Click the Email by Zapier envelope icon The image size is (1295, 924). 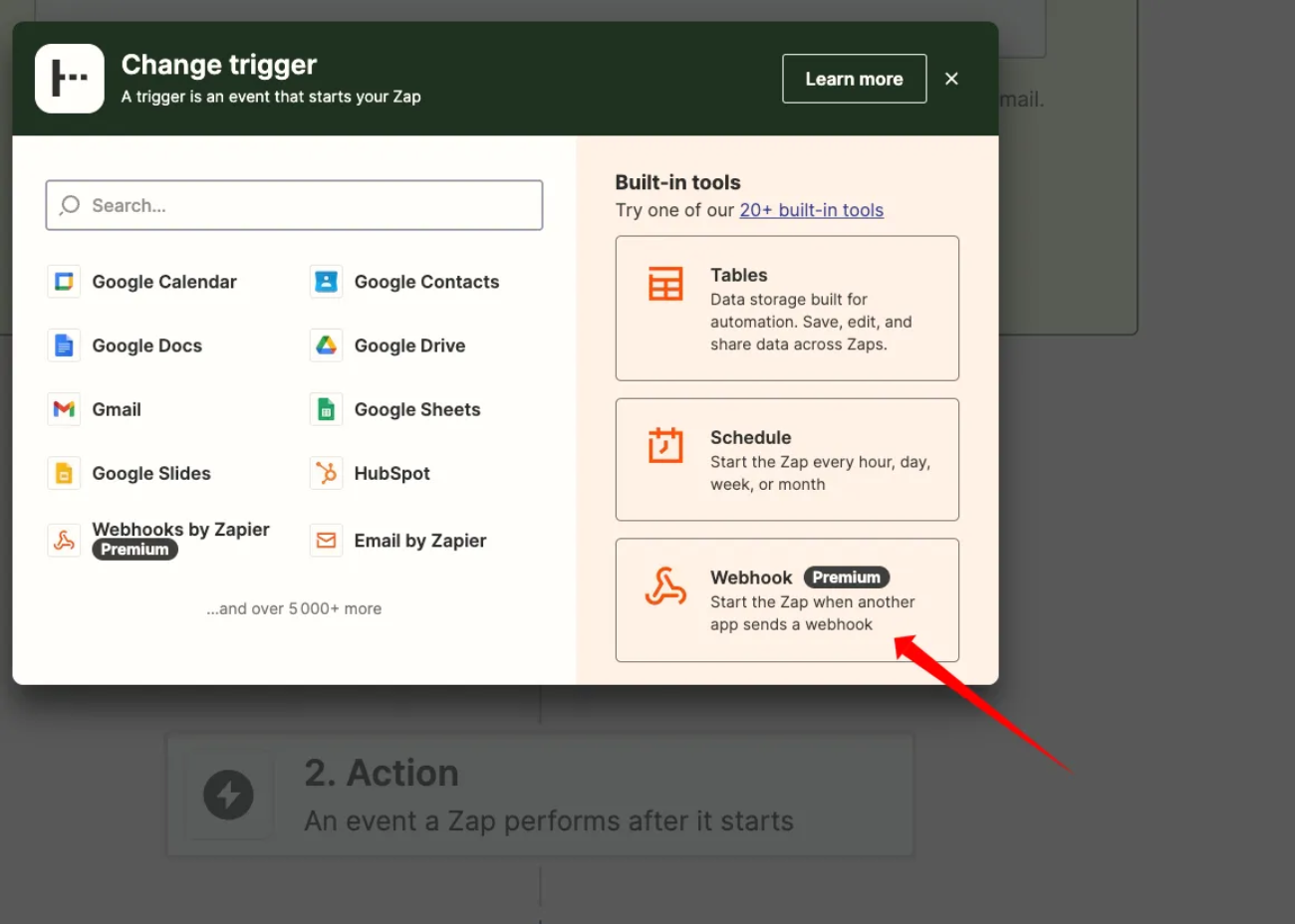[326, 540]
